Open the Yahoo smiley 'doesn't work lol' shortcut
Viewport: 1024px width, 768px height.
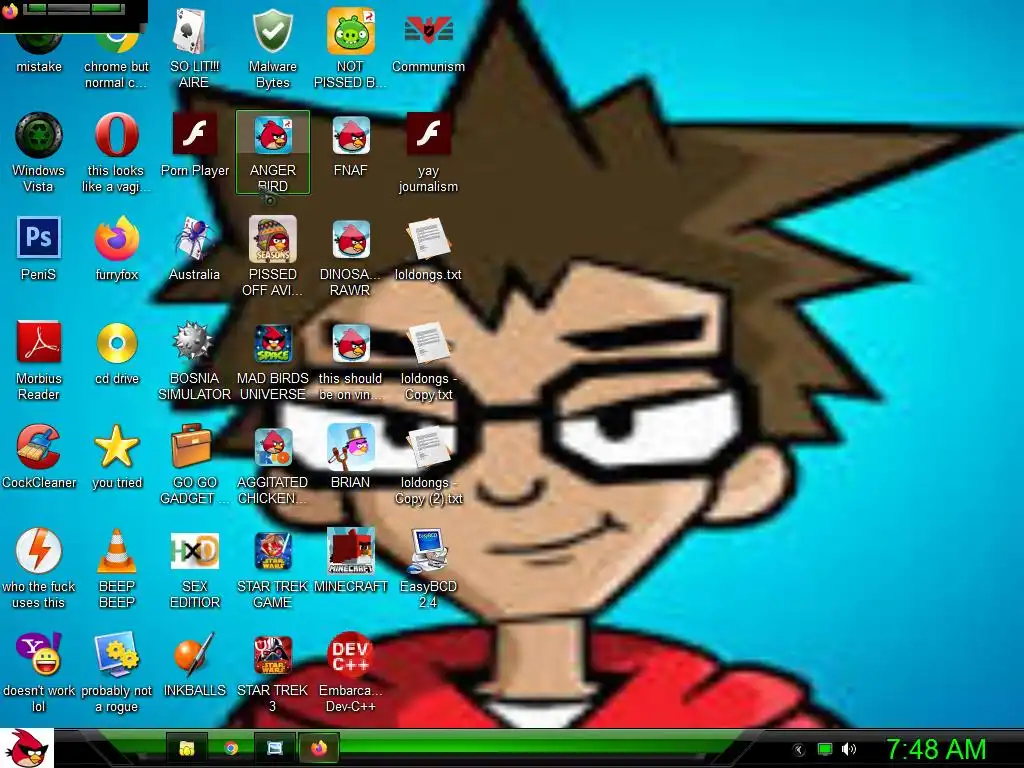[x=39, y=672]
